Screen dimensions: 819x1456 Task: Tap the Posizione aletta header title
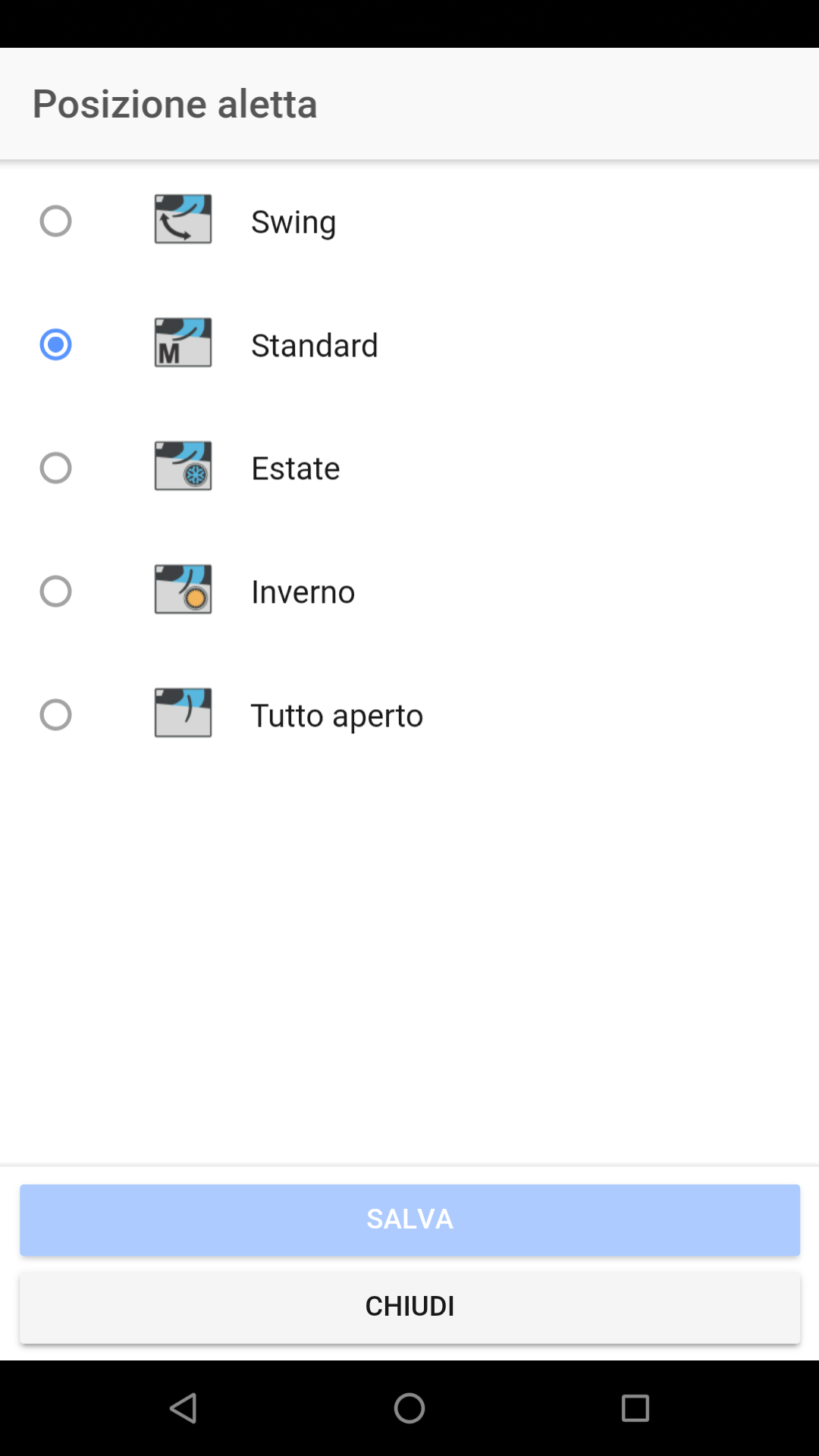click(x=174, y=104)
